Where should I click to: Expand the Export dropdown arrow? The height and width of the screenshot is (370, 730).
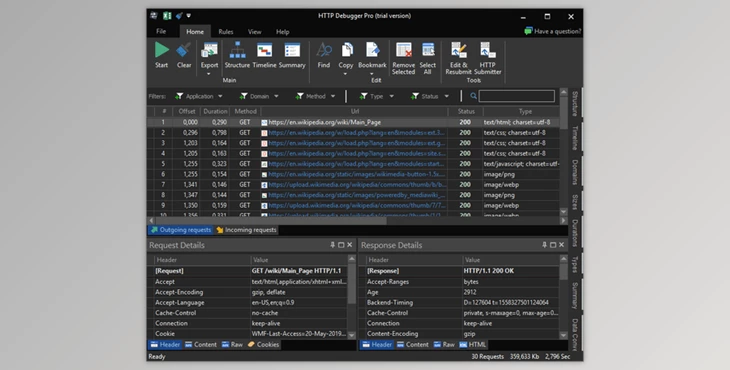point(209,74)
